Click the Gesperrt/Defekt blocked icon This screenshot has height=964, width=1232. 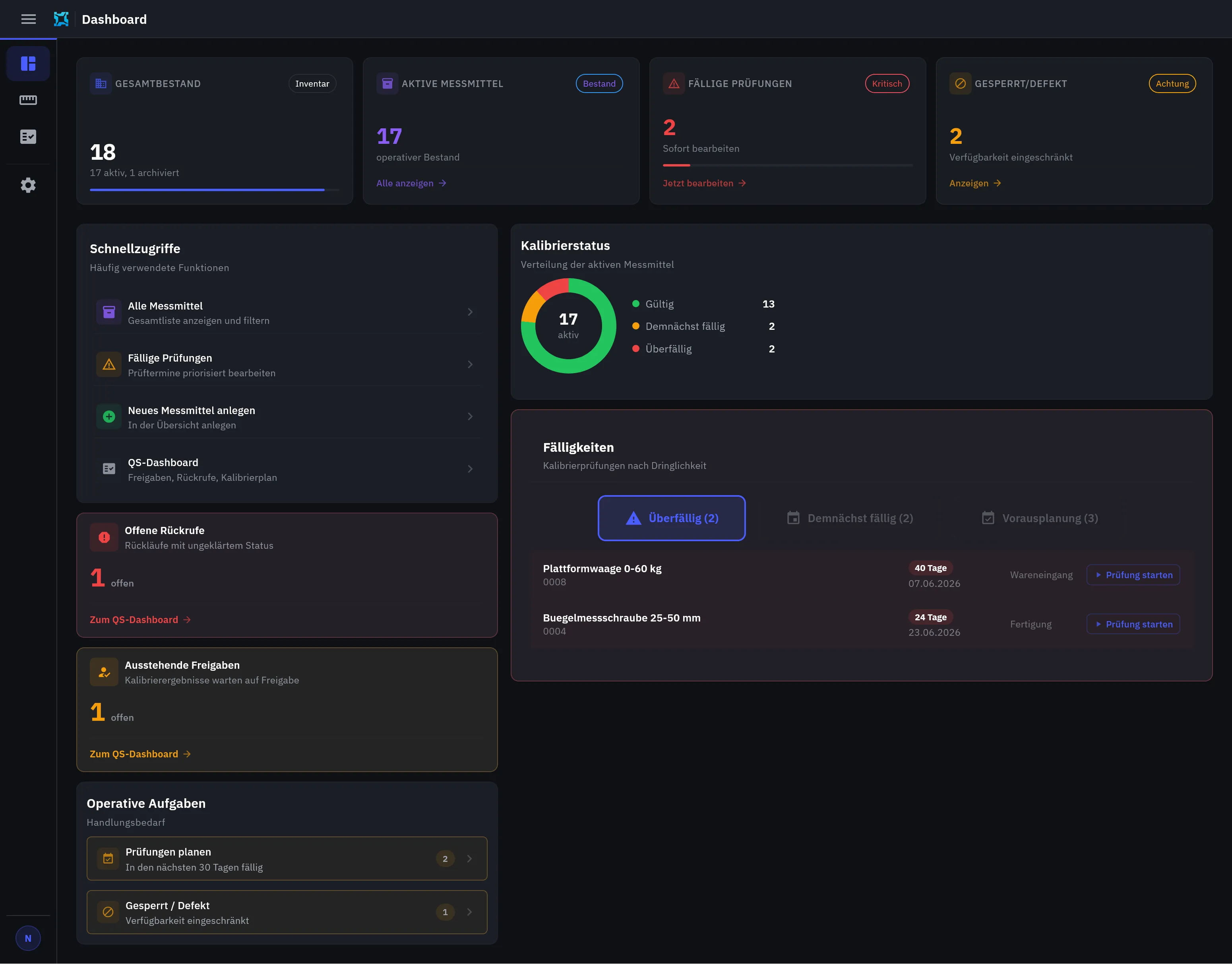(960, 83)
